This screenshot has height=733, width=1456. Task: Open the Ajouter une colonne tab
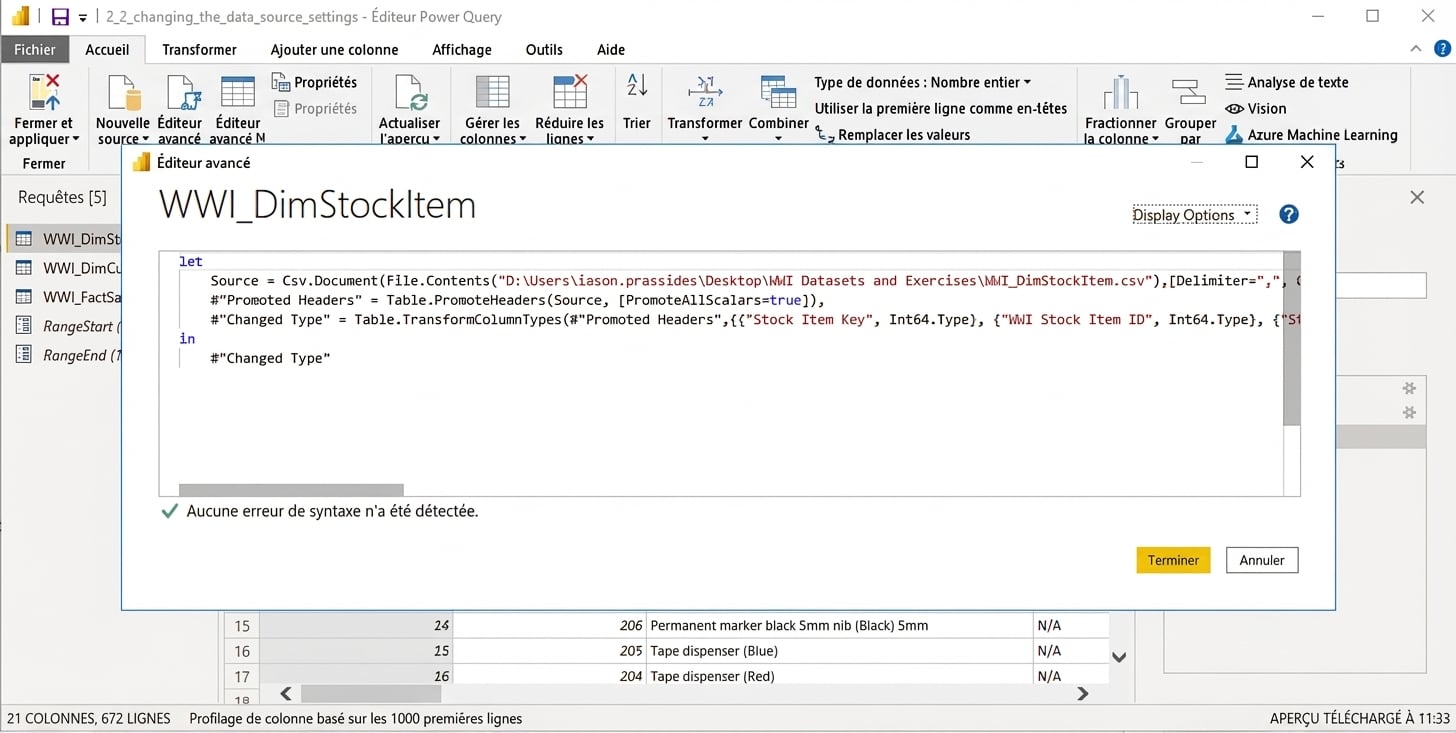click(x=335, y=49)
